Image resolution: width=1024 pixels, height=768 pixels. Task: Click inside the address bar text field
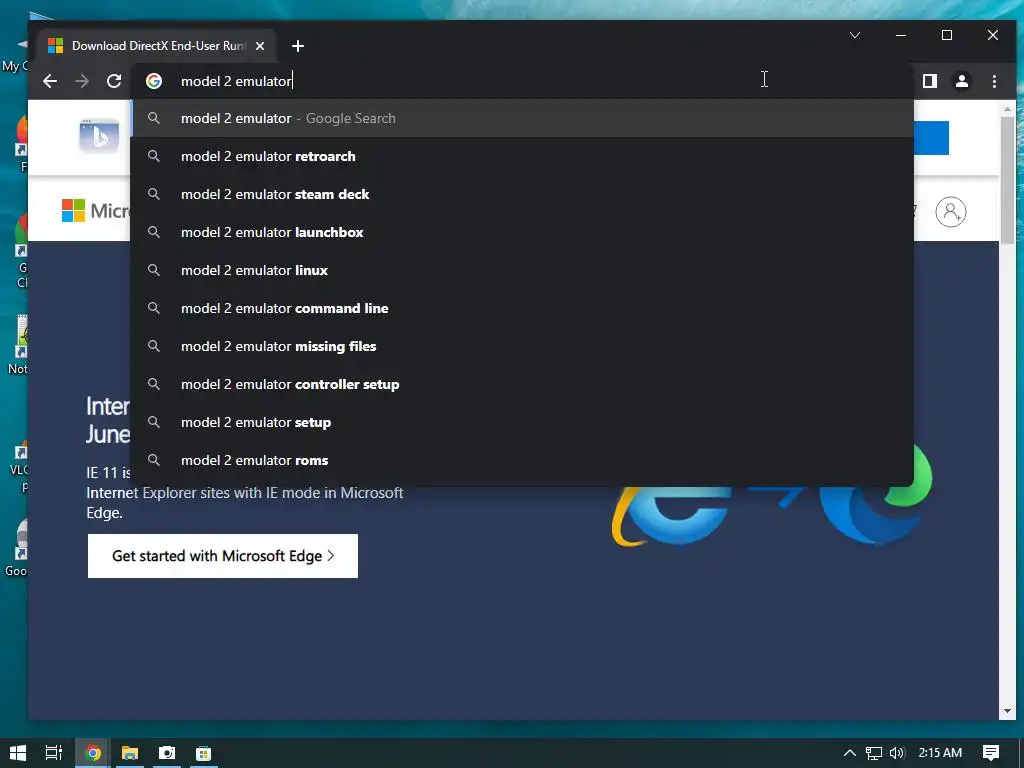pos(522,81)
